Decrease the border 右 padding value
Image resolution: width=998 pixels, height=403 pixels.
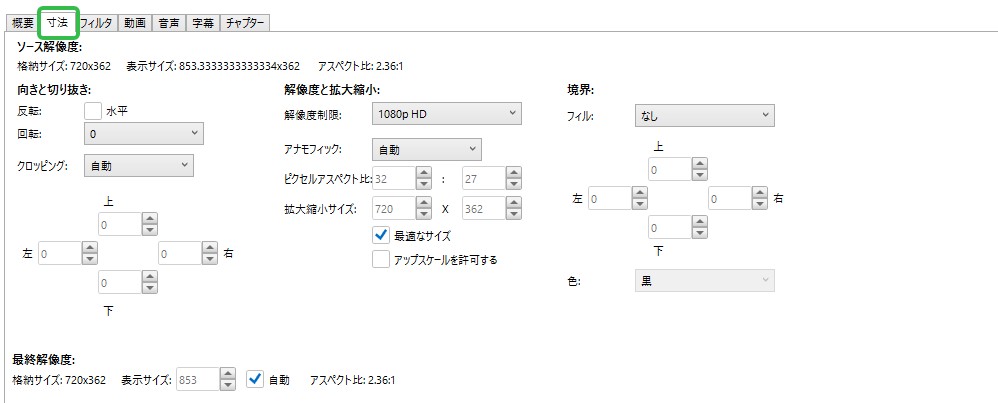click(x=760, y=204)
